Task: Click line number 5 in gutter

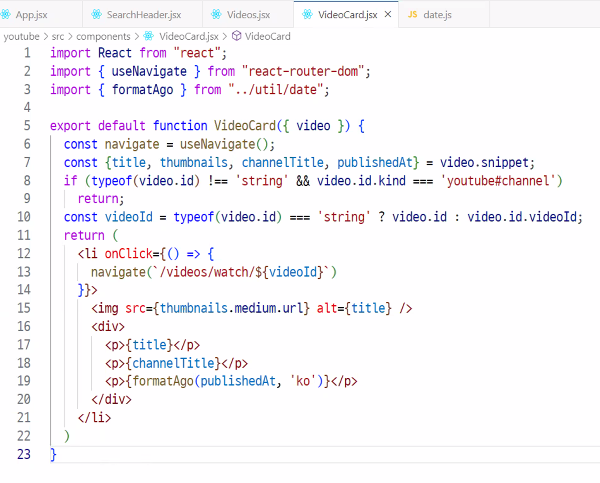Action: click(x=27, y=126)
